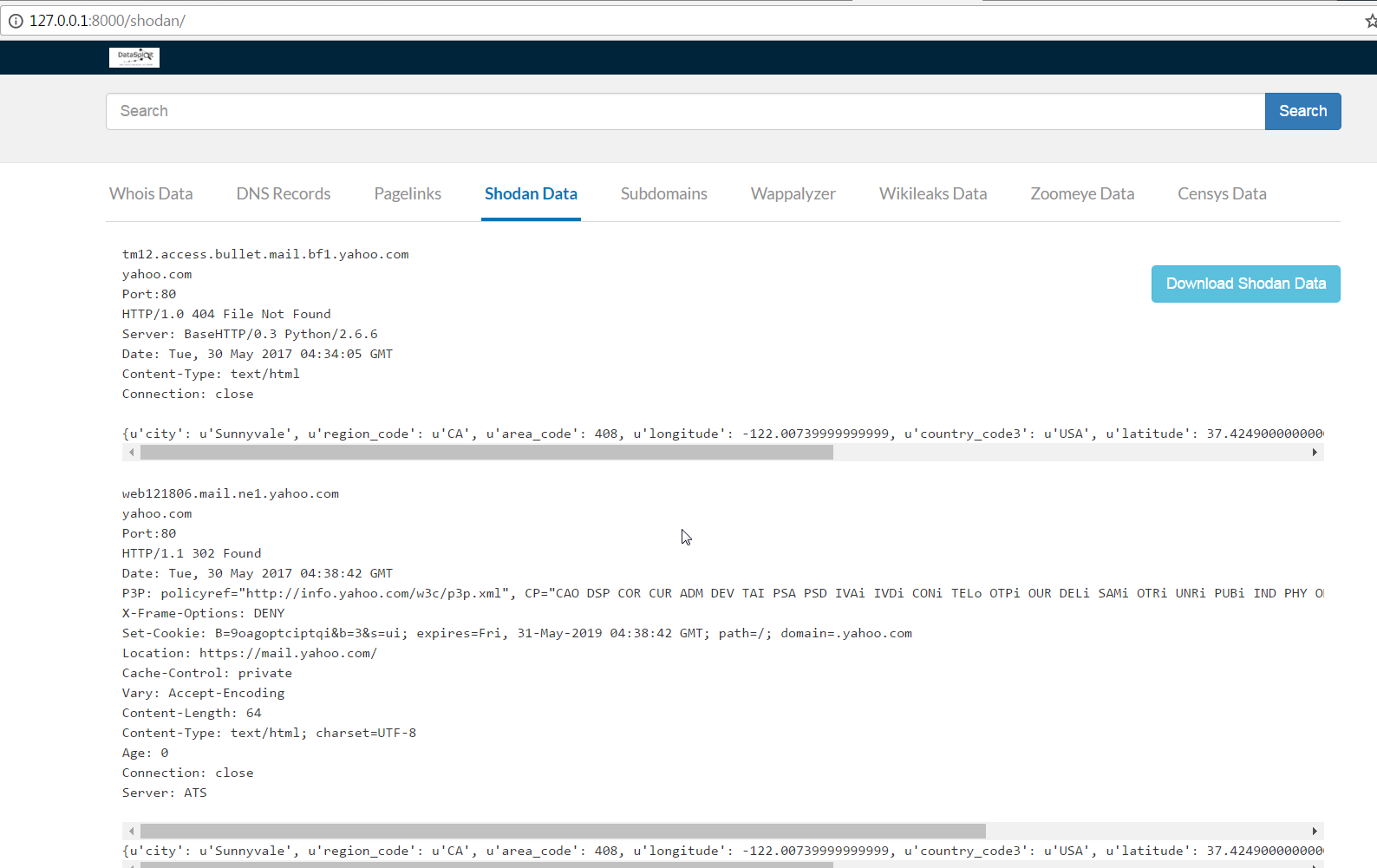The image size is (1377, 868).
Task: Click the blue Search button
Action: [1302, 111]
